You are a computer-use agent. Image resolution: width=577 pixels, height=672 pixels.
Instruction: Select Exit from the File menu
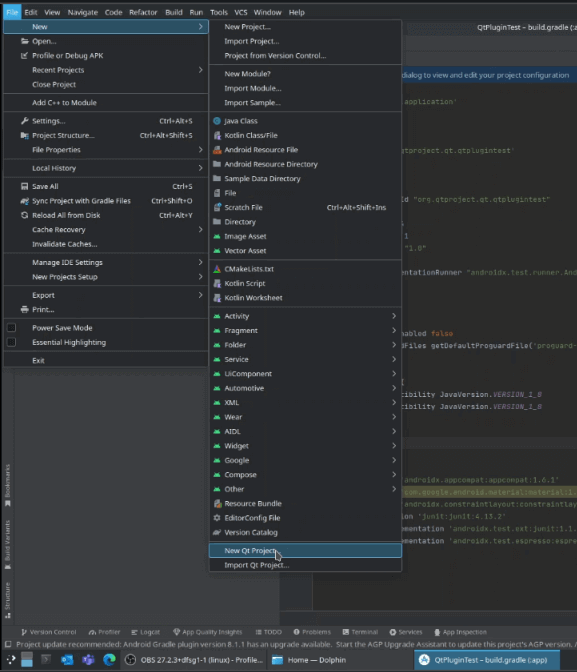pos(106,360)
